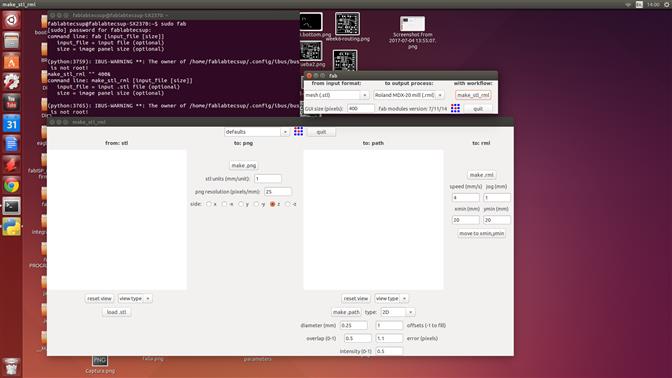The image size is (672, 378).
Task: Click make .png button
Action: [x=243, y=165]
